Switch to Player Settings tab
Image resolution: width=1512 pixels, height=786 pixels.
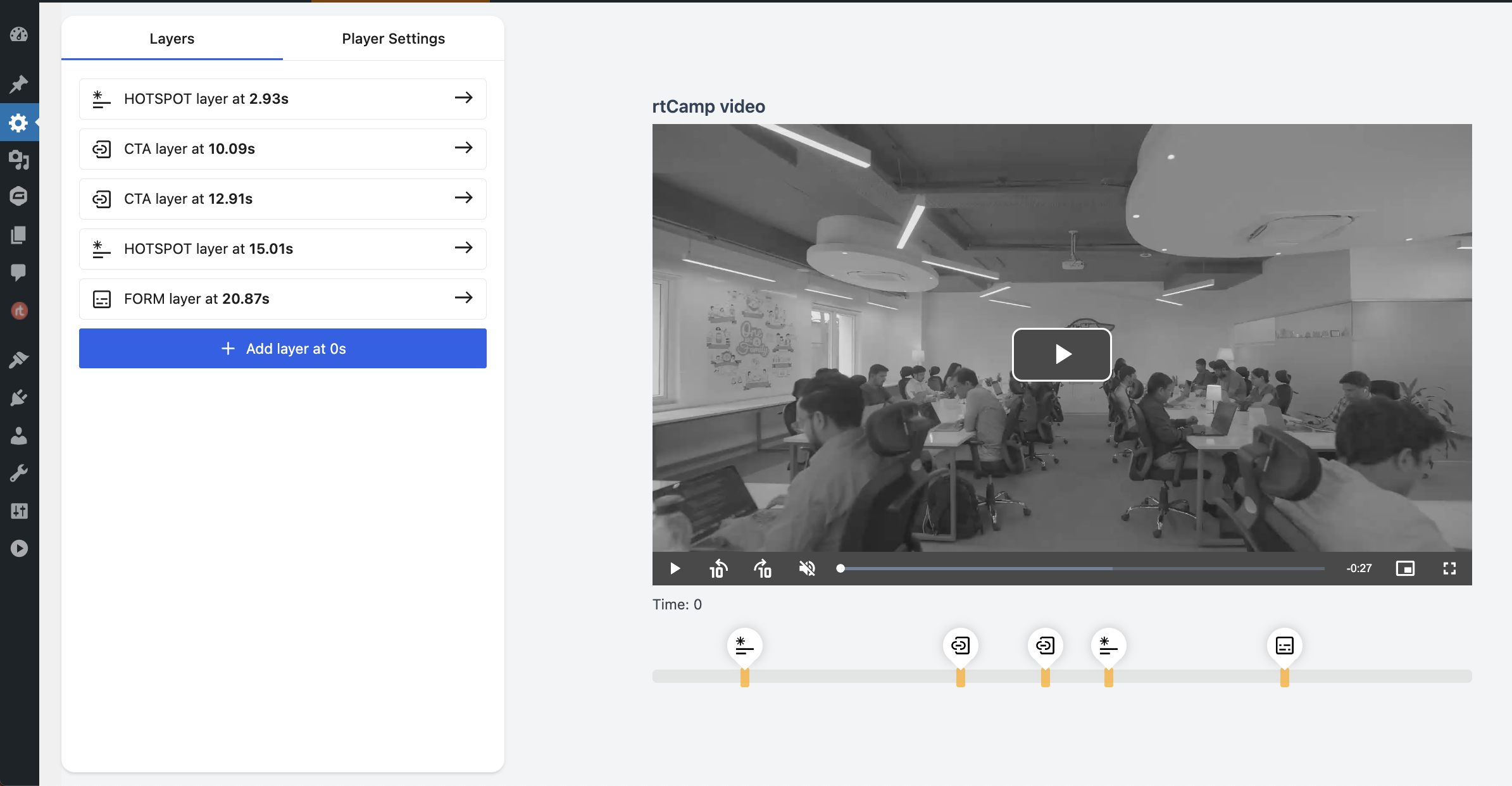(x=393, y=39)
